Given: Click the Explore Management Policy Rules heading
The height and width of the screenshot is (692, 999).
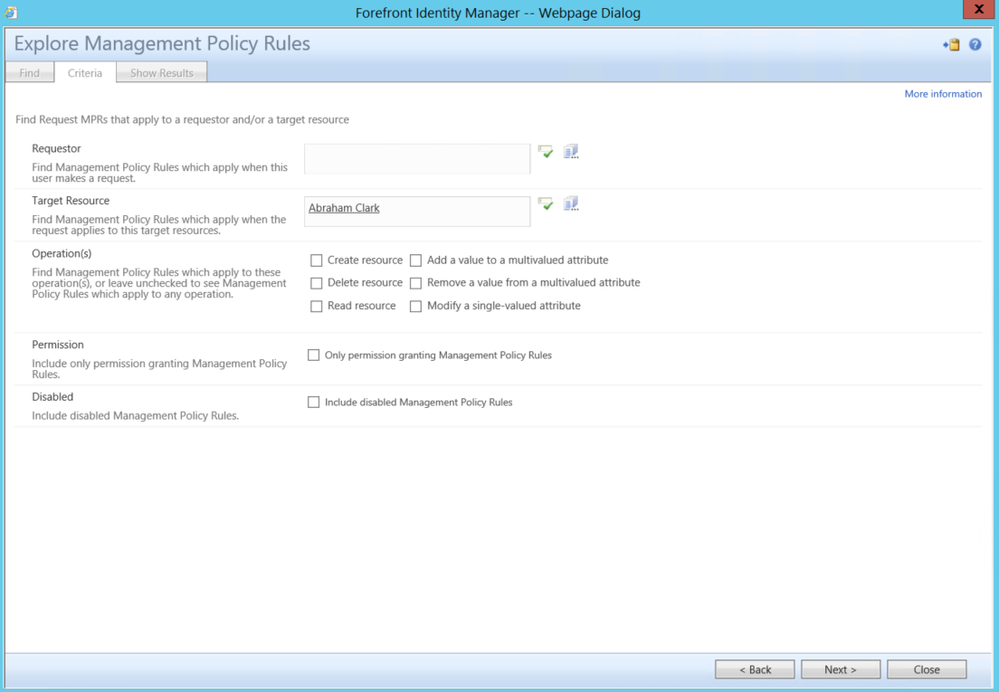Looking at the screenshot, I should point(162,43).
